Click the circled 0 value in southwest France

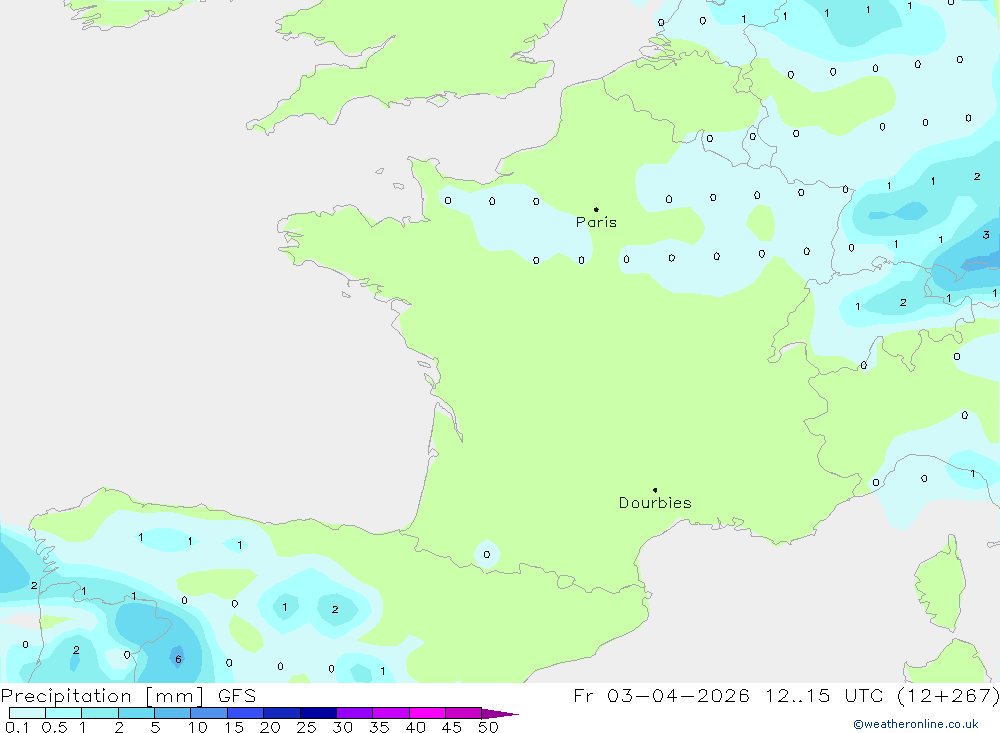[x=487, y=555]
